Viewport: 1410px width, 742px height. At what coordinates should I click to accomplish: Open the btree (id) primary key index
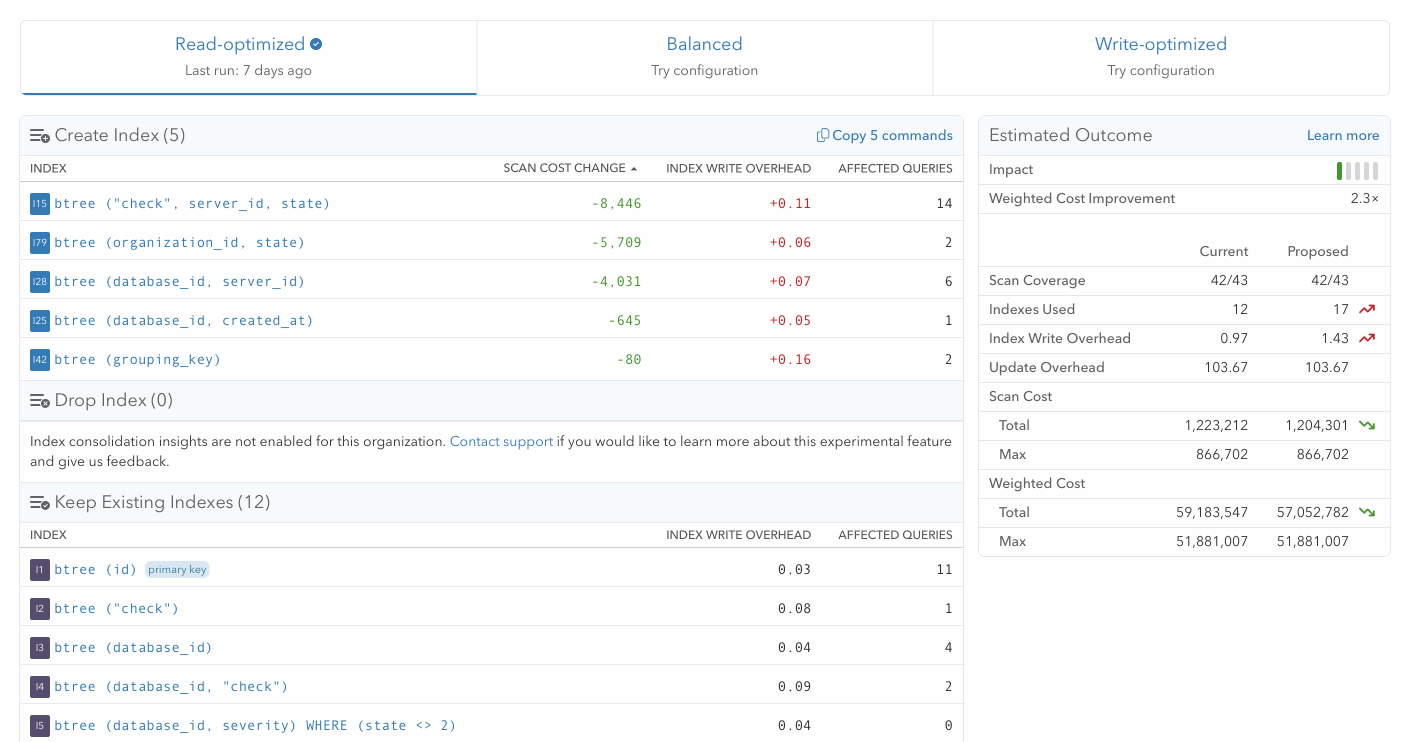96,570
